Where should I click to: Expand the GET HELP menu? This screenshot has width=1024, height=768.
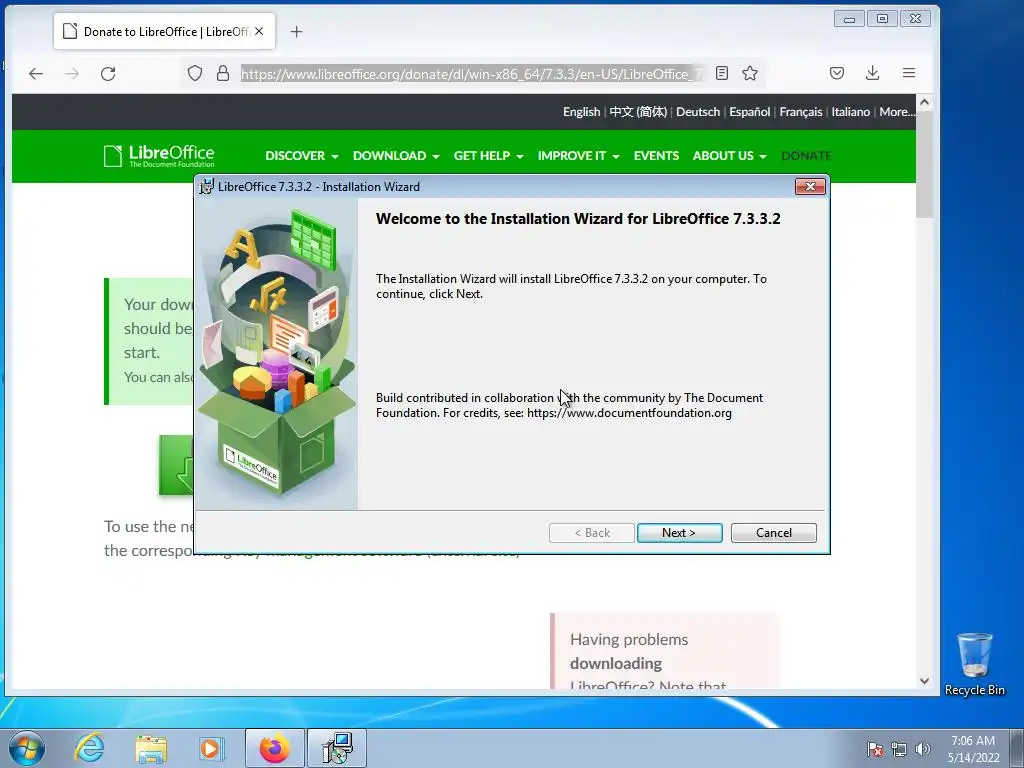point(488,155)
